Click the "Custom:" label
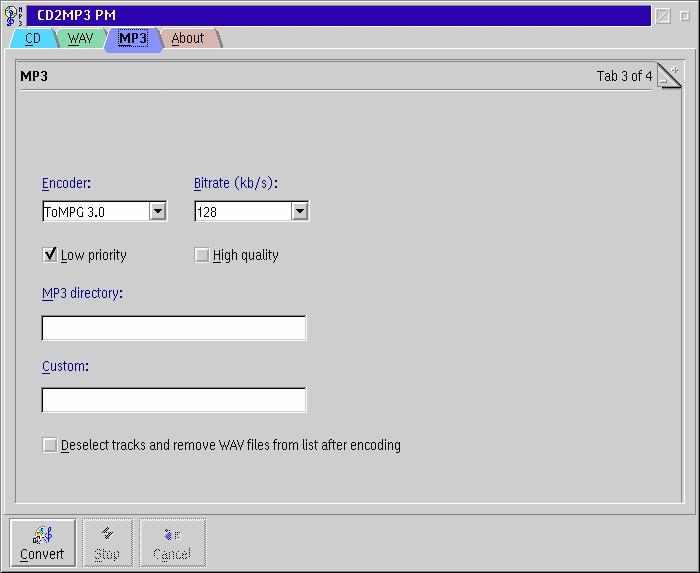The image size is (700, 573). point(65,366)
